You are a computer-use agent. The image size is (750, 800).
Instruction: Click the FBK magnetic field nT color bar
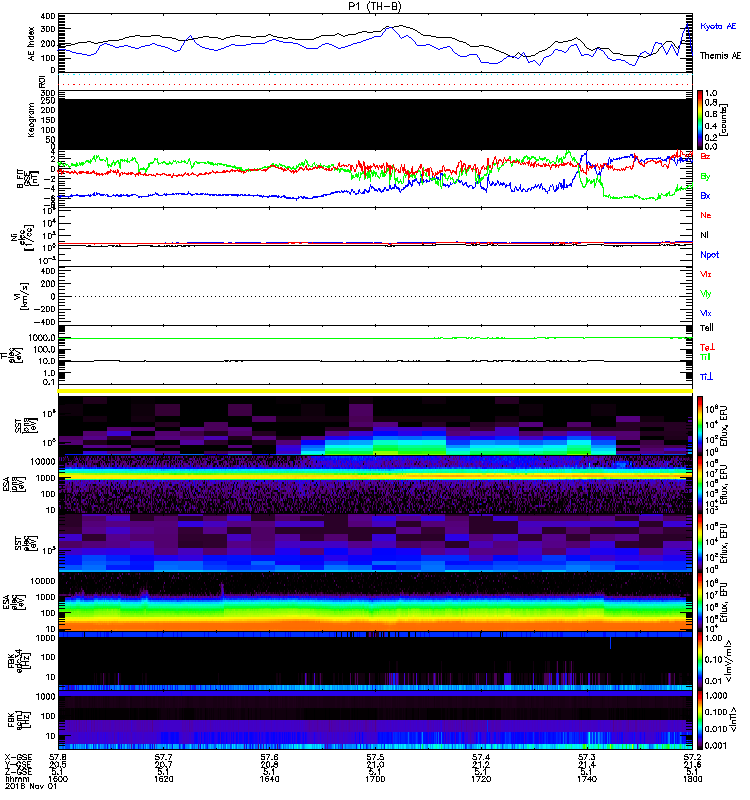700,720
